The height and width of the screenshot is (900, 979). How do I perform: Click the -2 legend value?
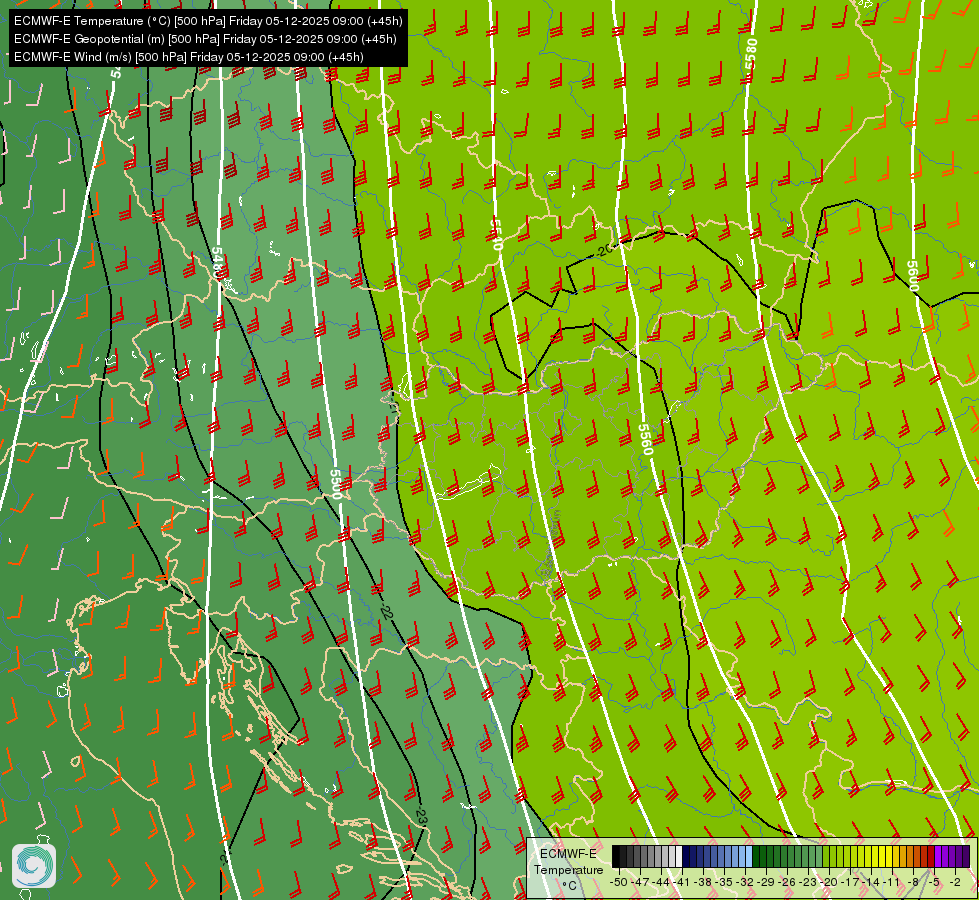pyautogui.click(x=955, y=882)
